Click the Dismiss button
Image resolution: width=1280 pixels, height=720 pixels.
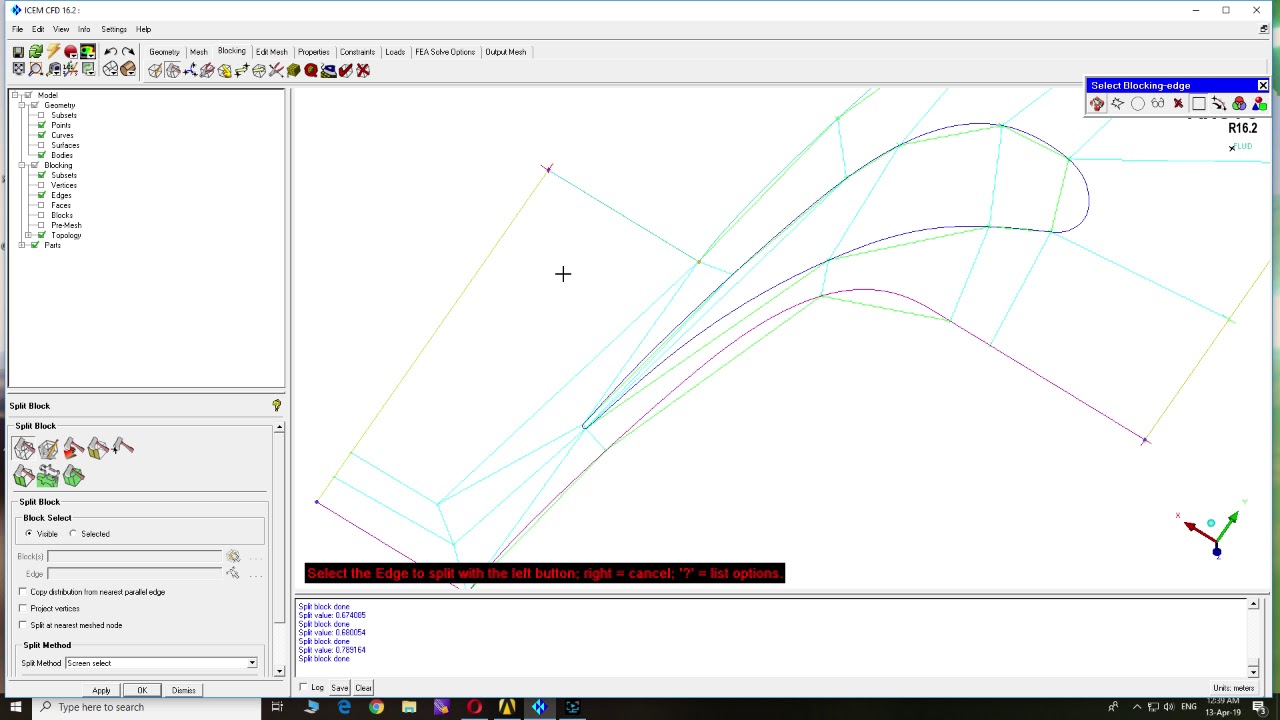click(x=183, y=690)
